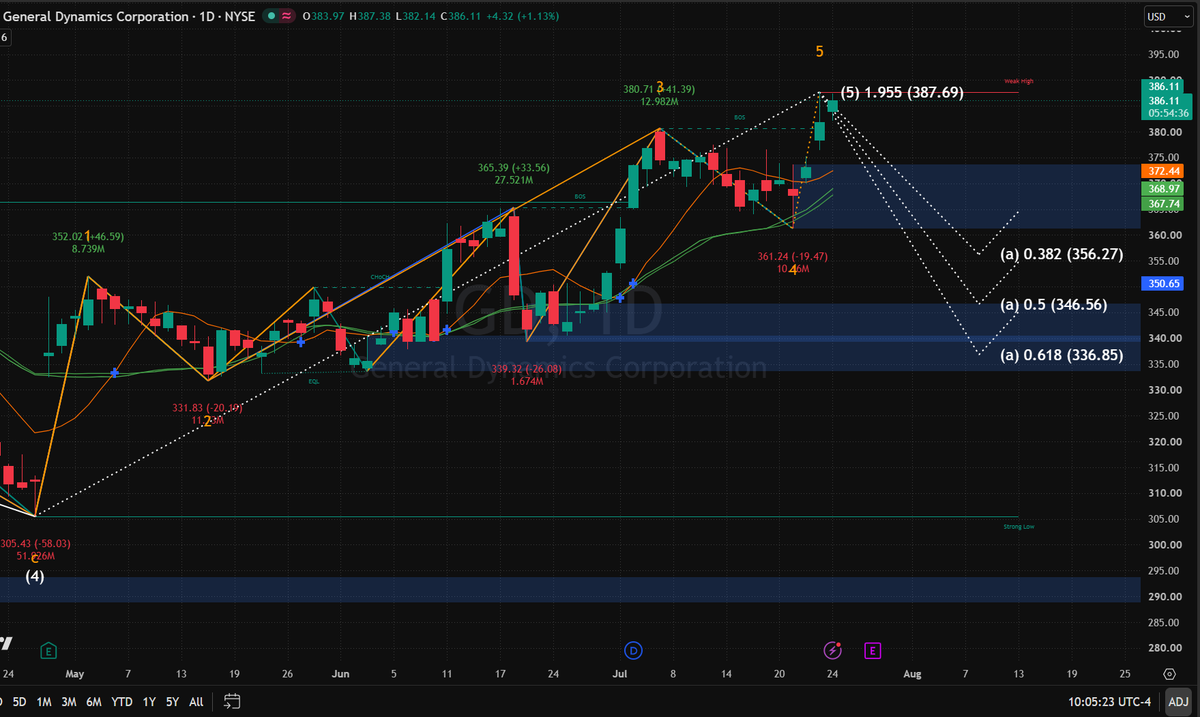Image resolution: width=1200 pixels, height=717 pixels.
Task: Click the orange wave 5 label
Action: [820, 50]
